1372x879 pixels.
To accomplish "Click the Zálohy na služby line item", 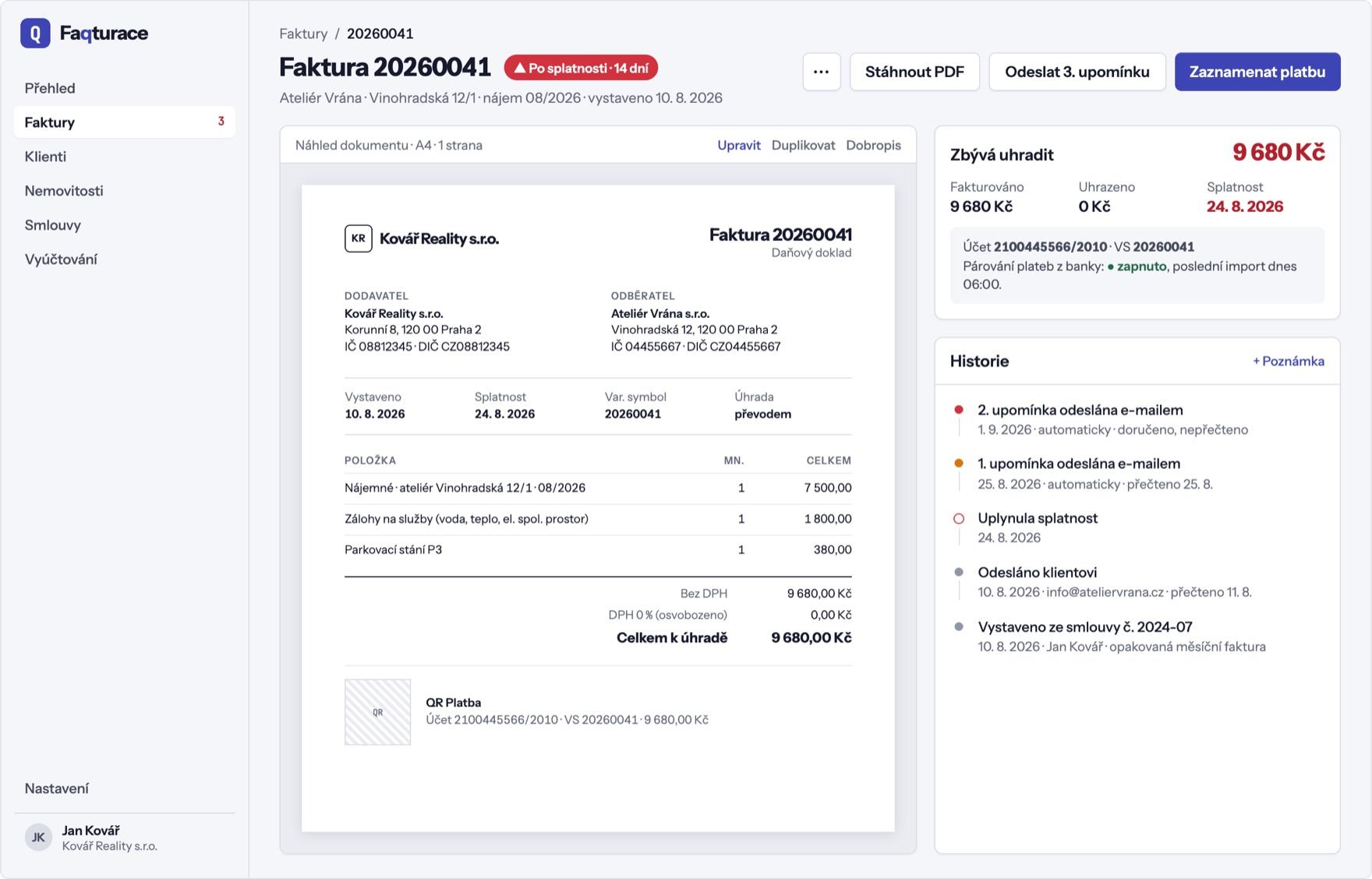I will 598,519.
